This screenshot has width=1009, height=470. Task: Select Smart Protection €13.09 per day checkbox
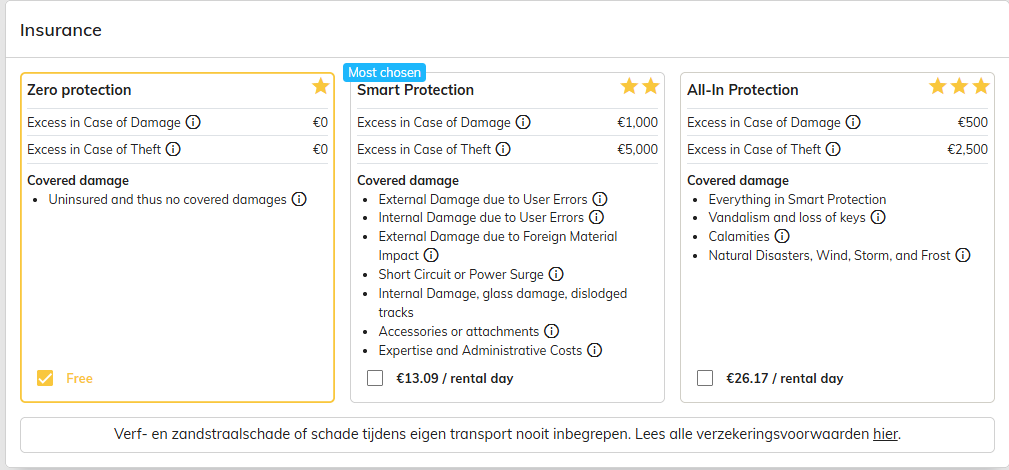pos(375,378)
